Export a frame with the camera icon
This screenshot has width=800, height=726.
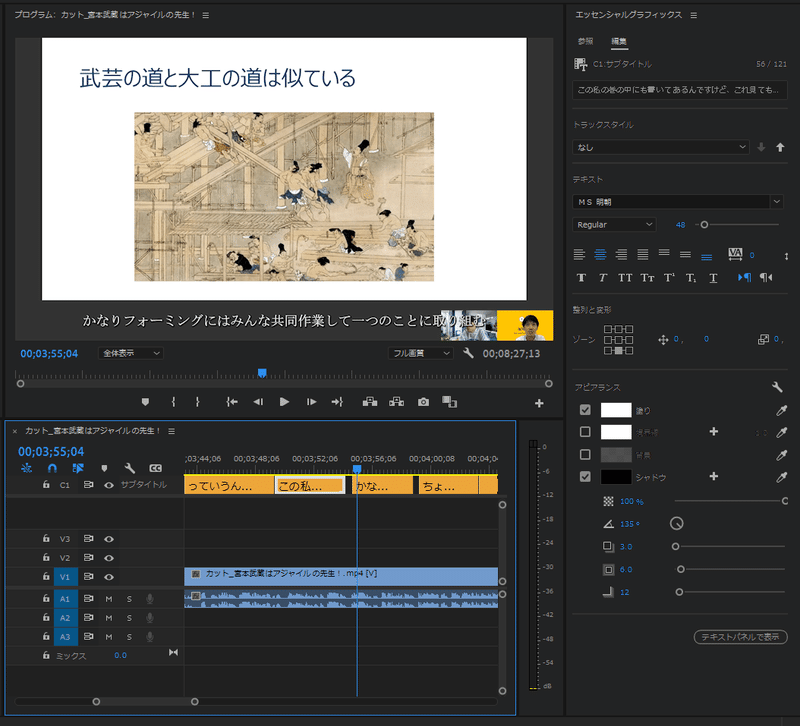pyautogui.click(x=423, y=402)
